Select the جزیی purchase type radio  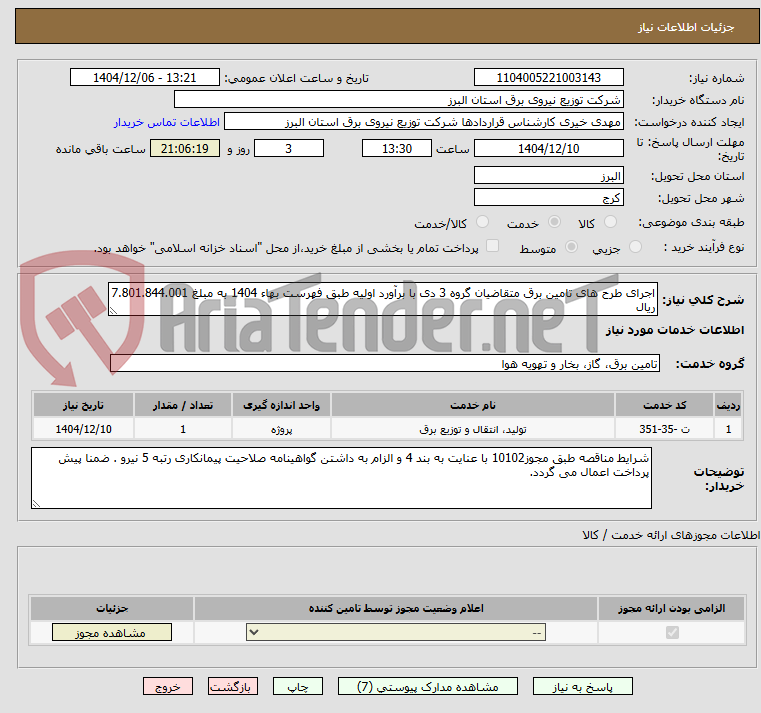click(x=635, y=247)
